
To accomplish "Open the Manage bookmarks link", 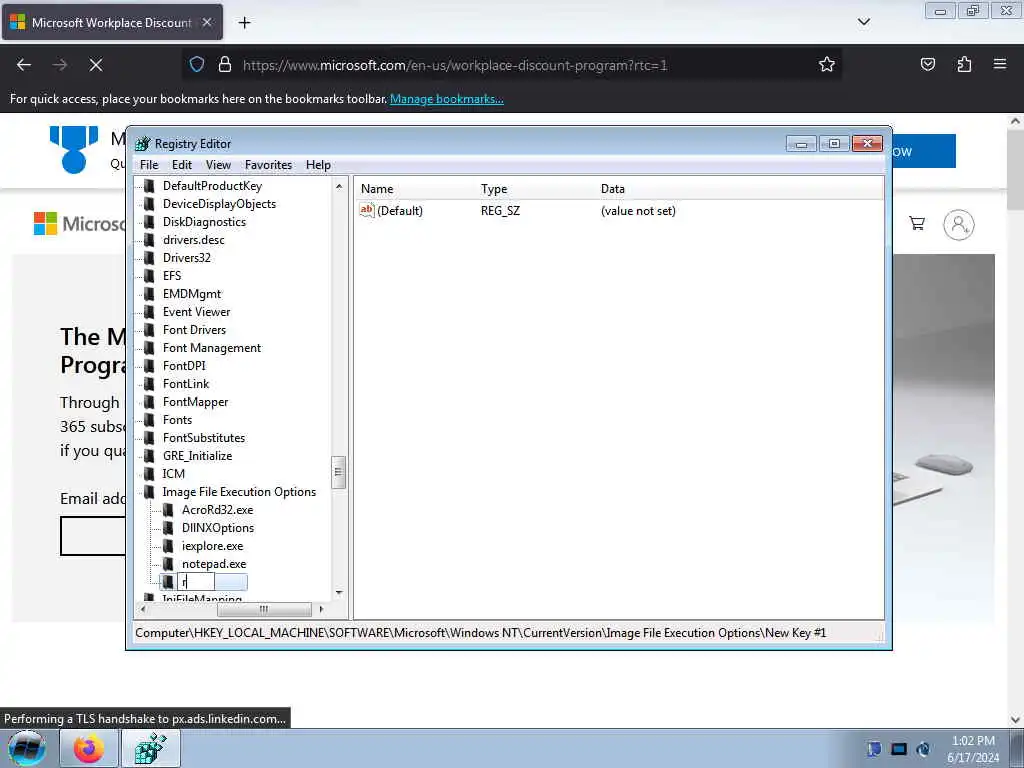I will [447, 99].
